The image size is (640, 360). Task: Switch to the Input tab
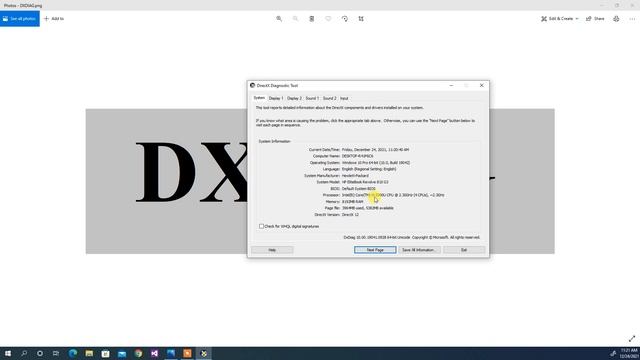coord(344,98)
